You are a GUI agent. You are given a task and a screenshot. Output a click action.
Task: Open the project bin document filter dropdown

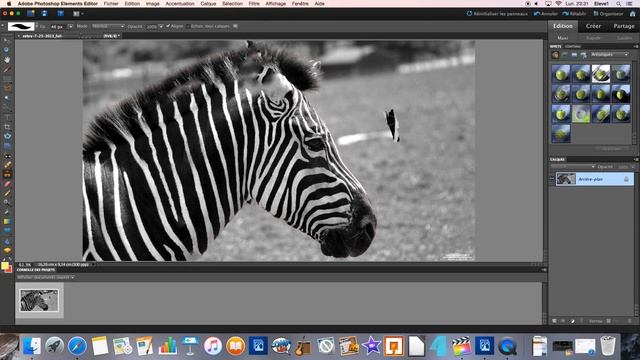(x=46, y=278)
